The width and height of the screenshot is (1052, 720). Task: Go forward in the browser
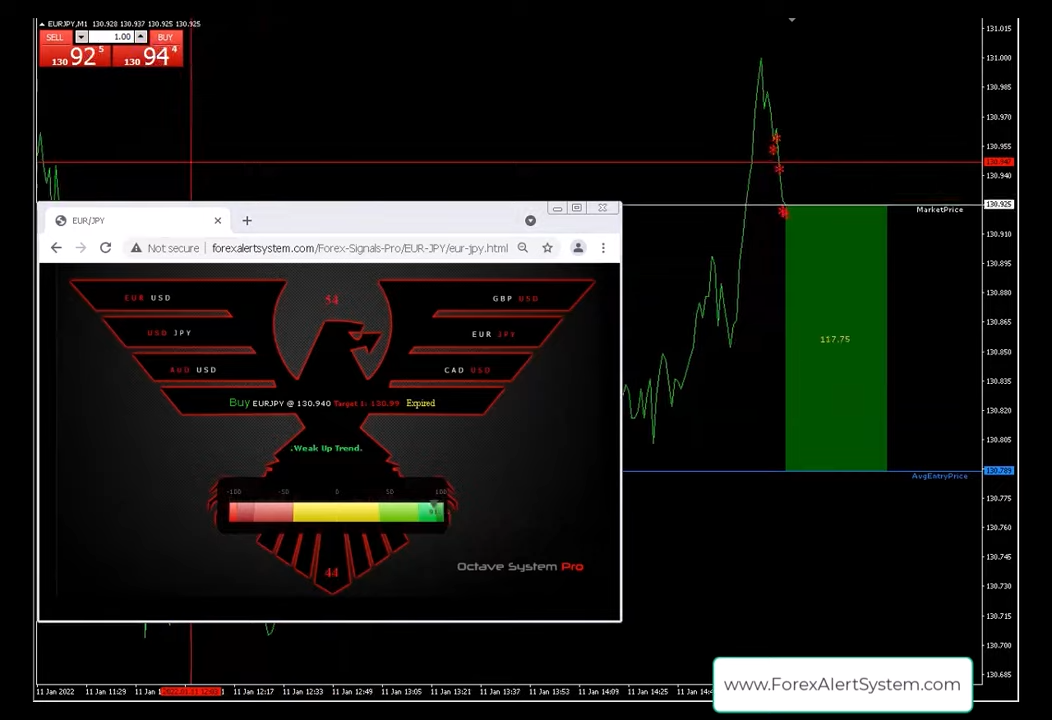point(81,248)
